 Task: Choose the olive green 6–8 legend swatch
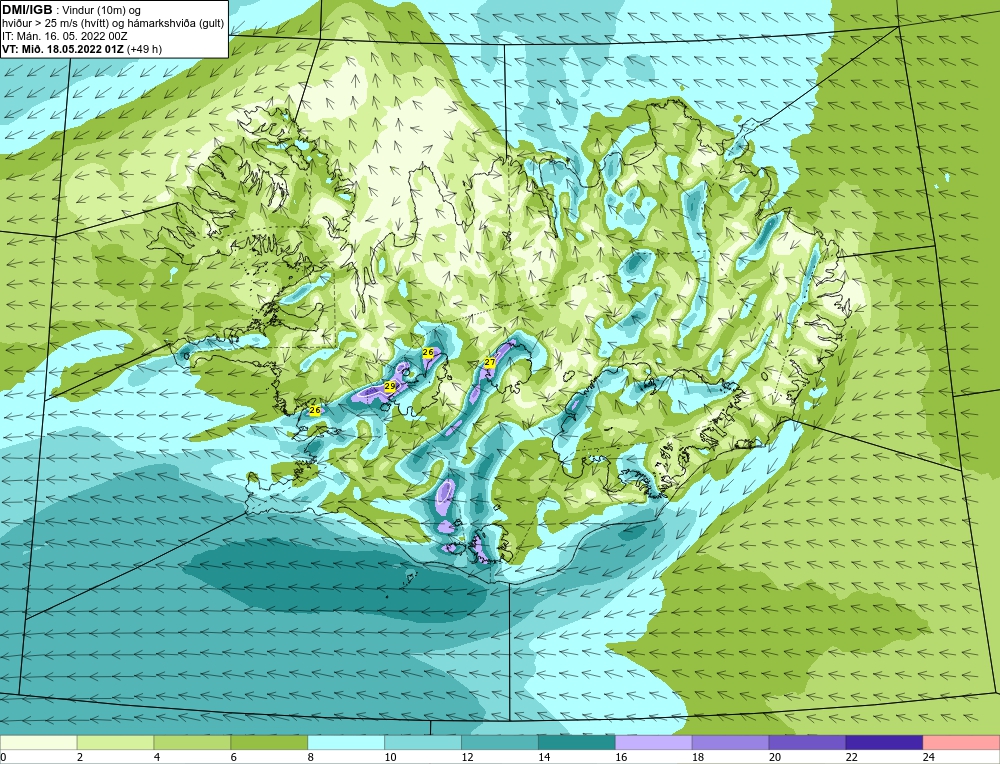click(269, 742)
